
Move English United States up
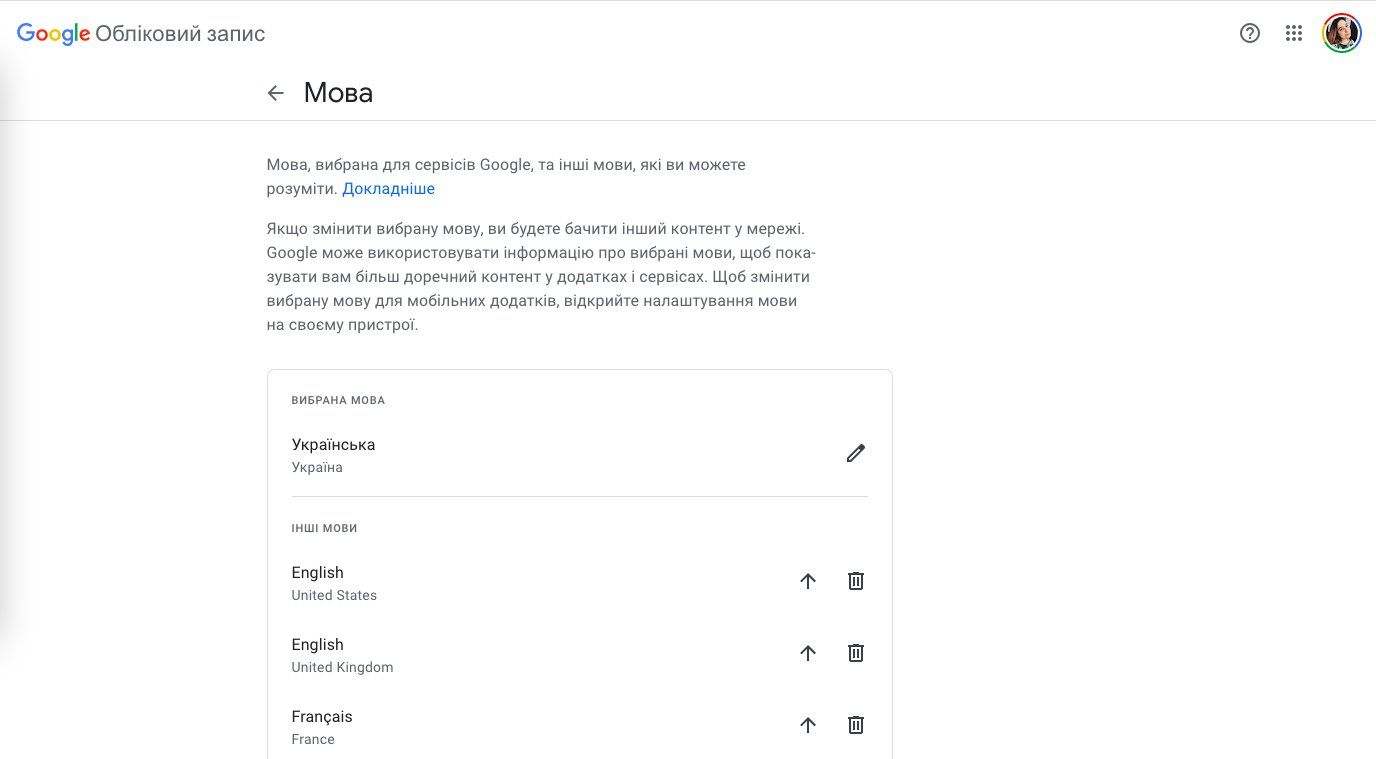[808, 581]
